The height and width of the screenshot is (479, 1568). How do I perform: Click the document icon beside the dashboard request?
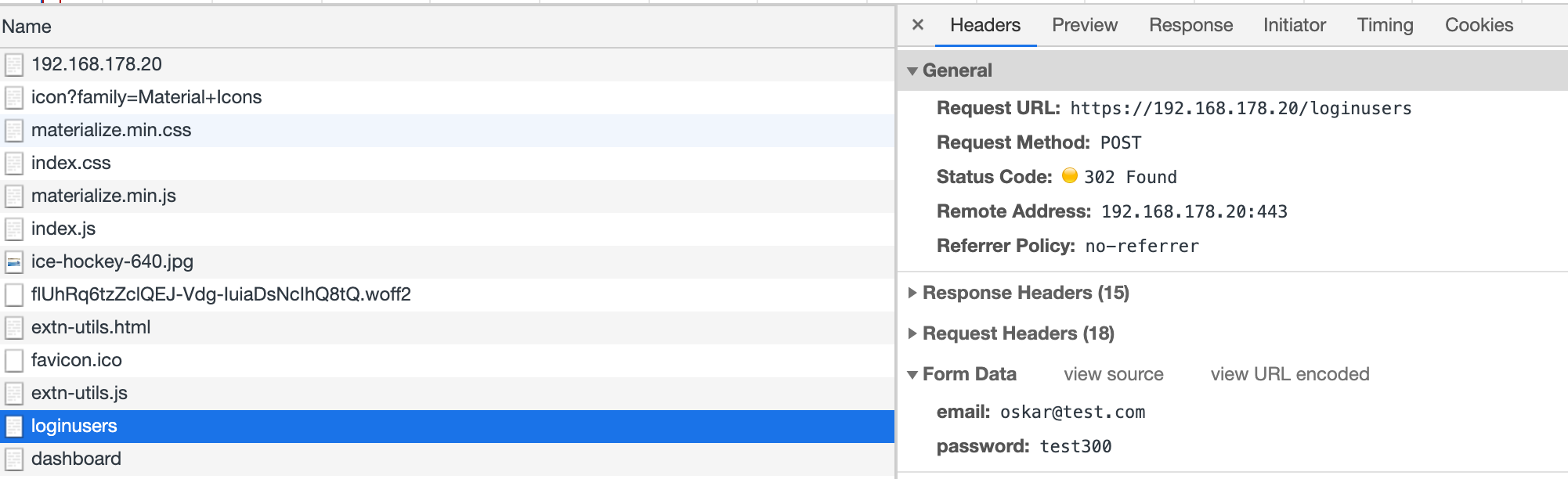click(14, 459)
